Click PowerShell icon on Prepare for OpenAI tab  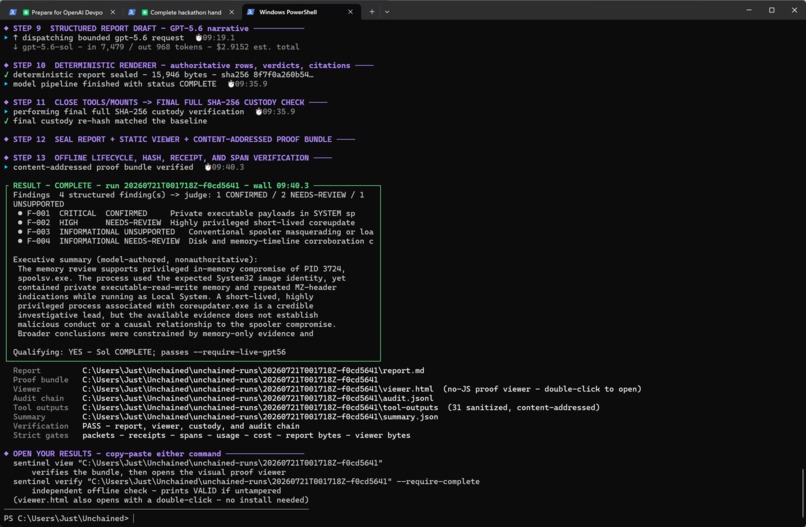pos(13,12)
